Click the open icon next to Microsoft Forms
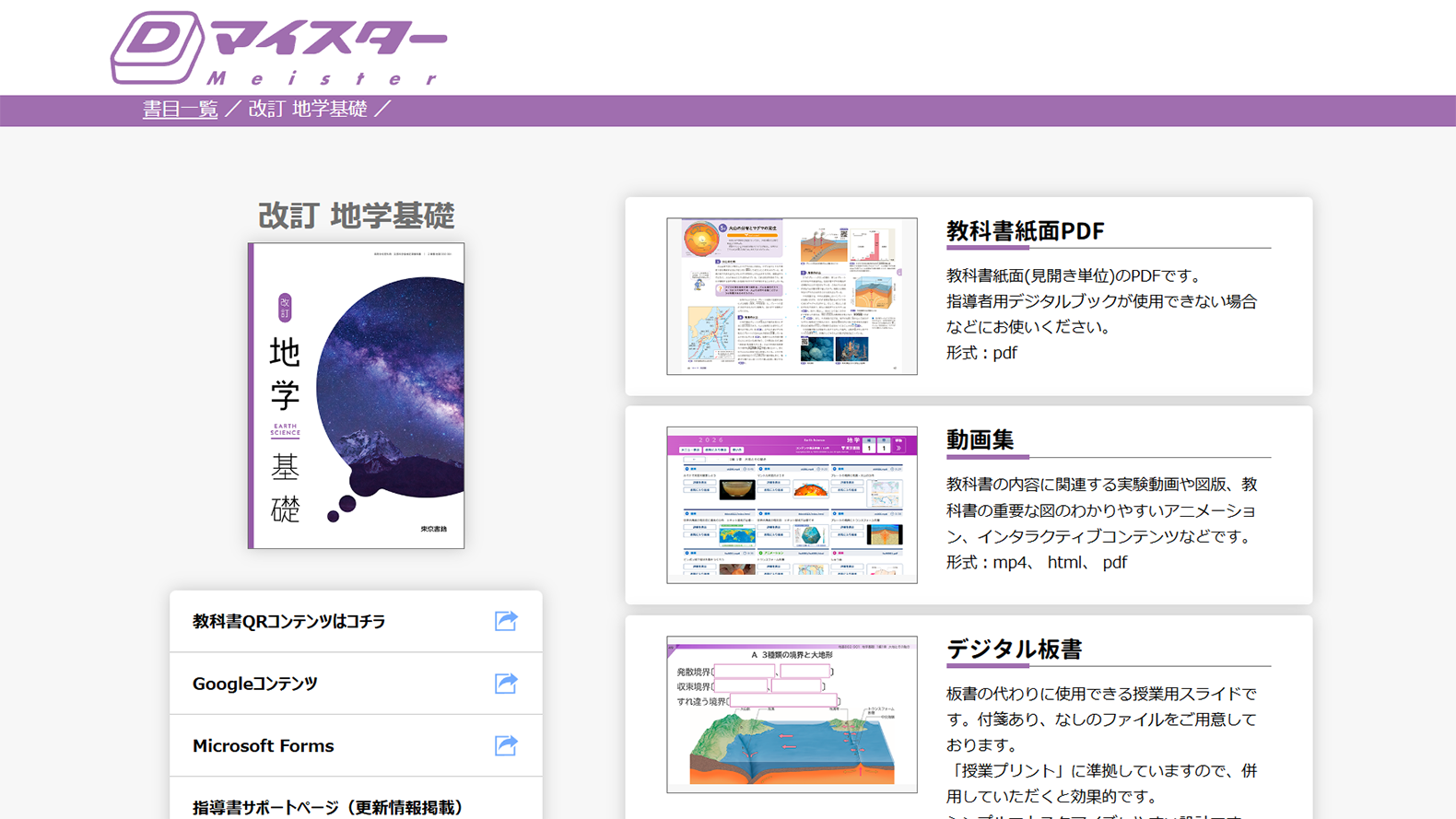 click(506, 745)
